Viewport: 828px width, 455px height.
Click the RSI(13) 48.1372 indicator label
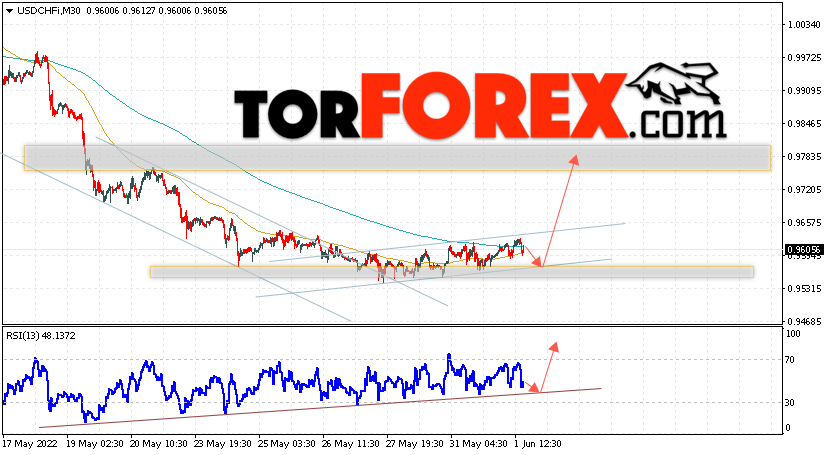coord(41,336)
